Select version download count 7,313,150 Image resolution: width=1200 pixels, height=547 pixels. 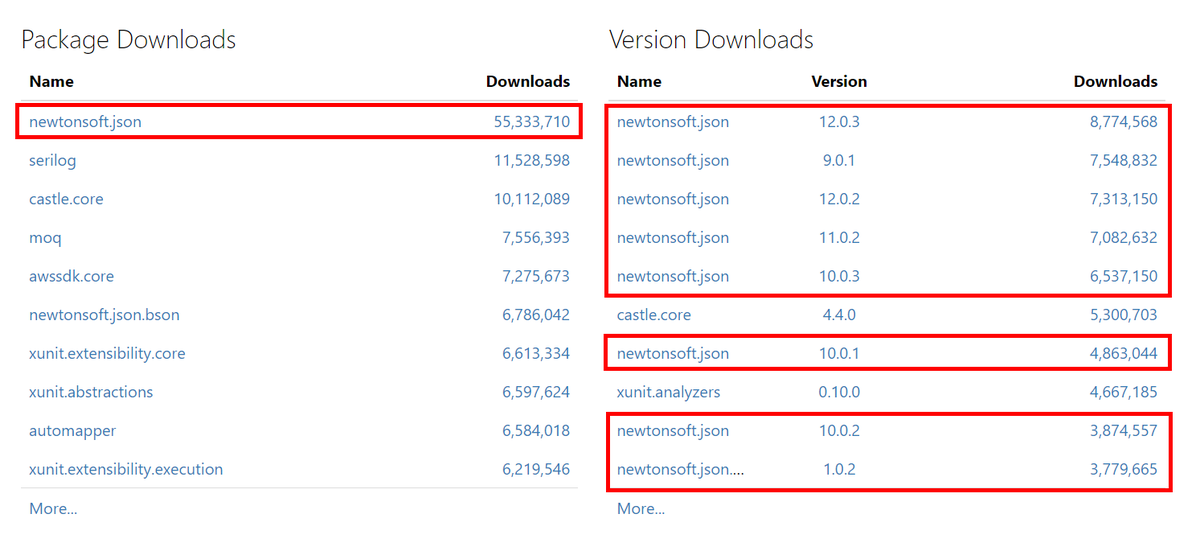point(1124,199)
